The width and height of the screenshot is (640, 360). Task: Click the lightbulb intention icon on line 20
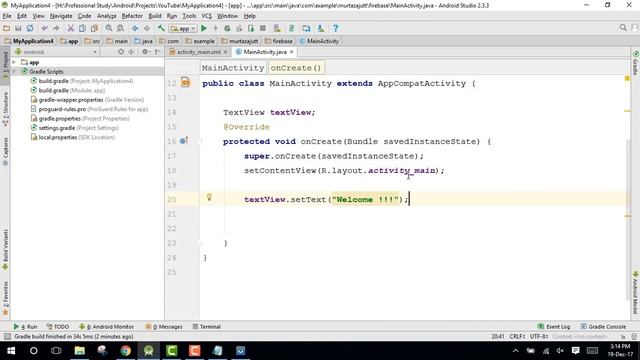pyautogui.click(x=209, y=198)
